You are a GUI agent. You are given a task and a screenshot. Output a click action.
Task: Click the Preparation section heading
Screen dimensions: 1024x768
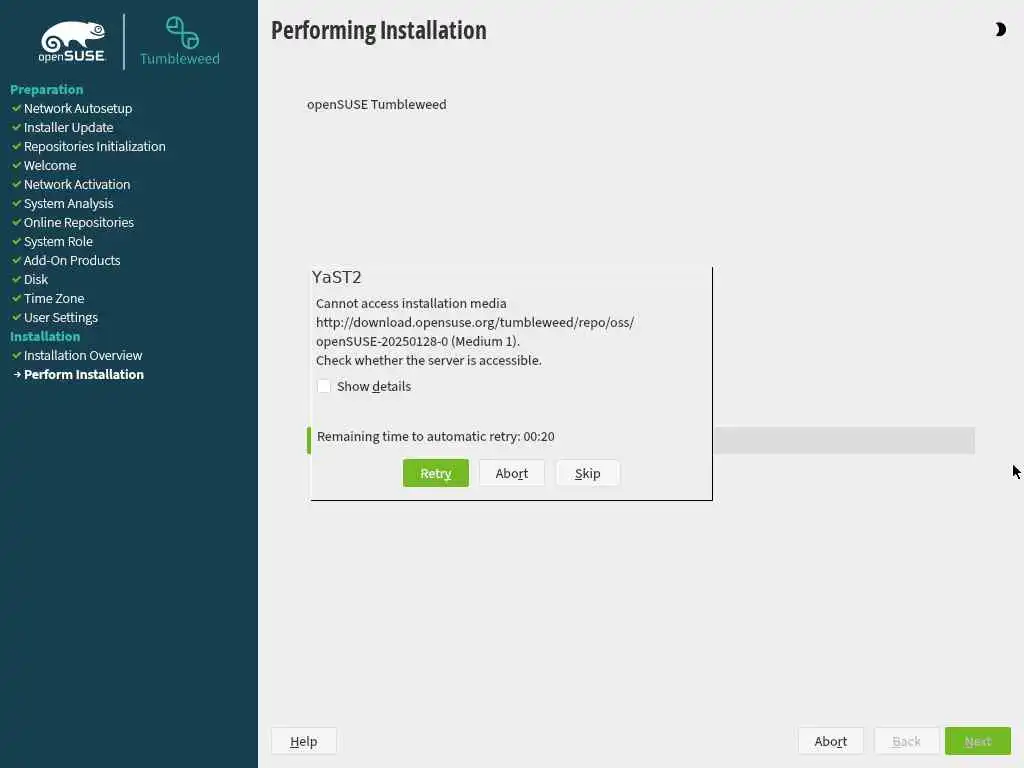tap(46, 89)
